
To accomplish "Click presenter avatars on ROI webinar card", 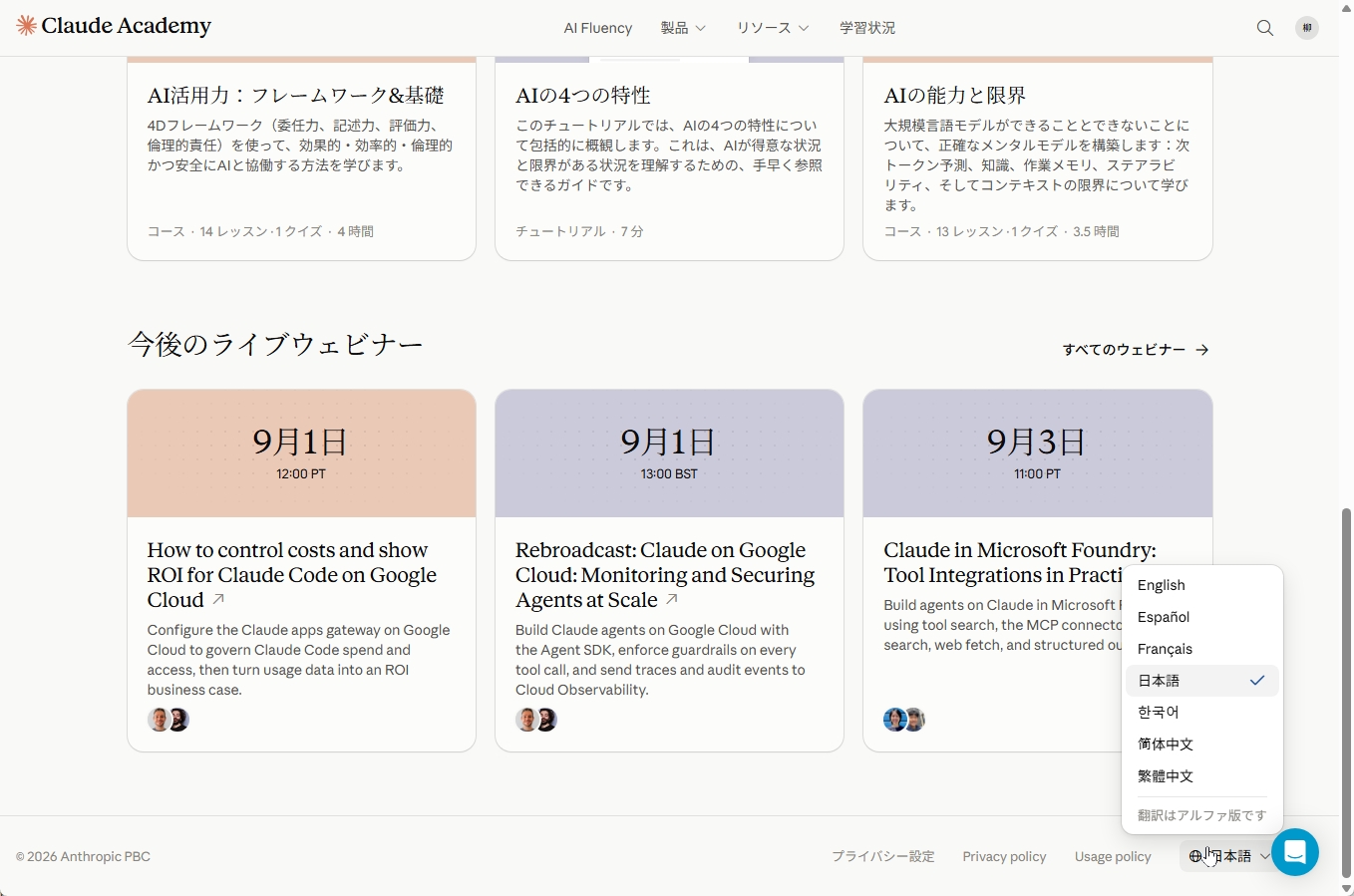I will pyautogui.click(x=169, y=720).
